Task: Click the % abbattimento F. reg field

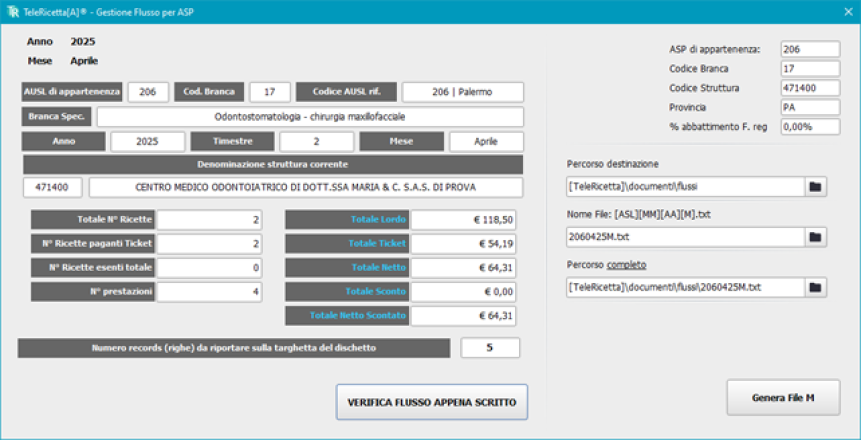Action: 809,127
